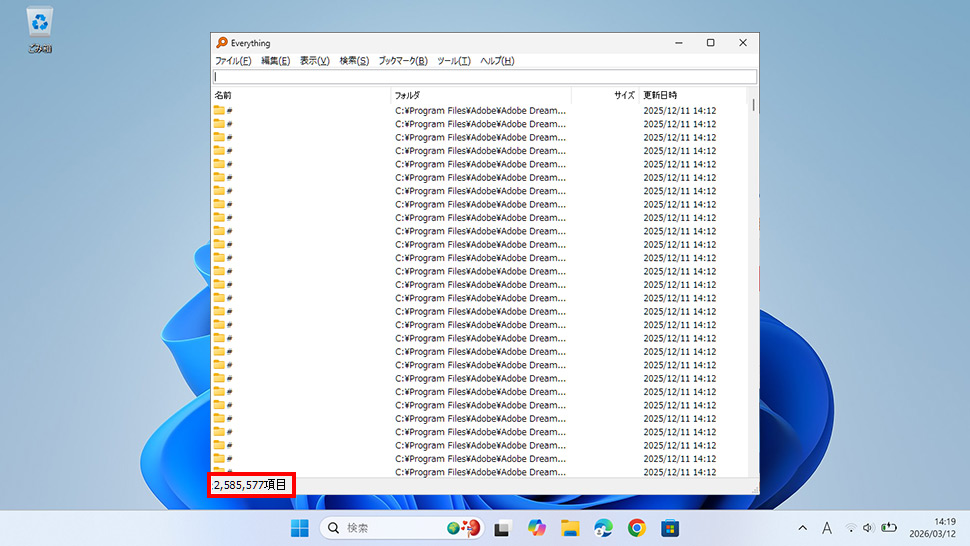
Task: Expand the hidden system tray icons chevron
Action: 802,527
